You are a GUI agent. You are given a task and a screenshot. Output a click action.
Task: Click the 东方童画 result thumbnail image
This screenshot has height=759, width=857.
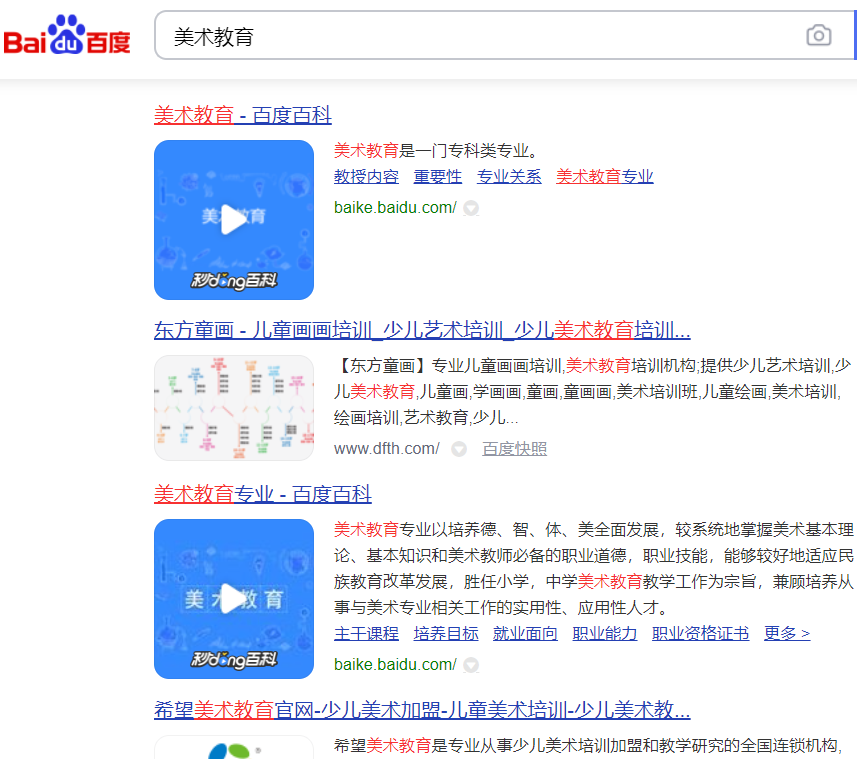pos(234,408)
